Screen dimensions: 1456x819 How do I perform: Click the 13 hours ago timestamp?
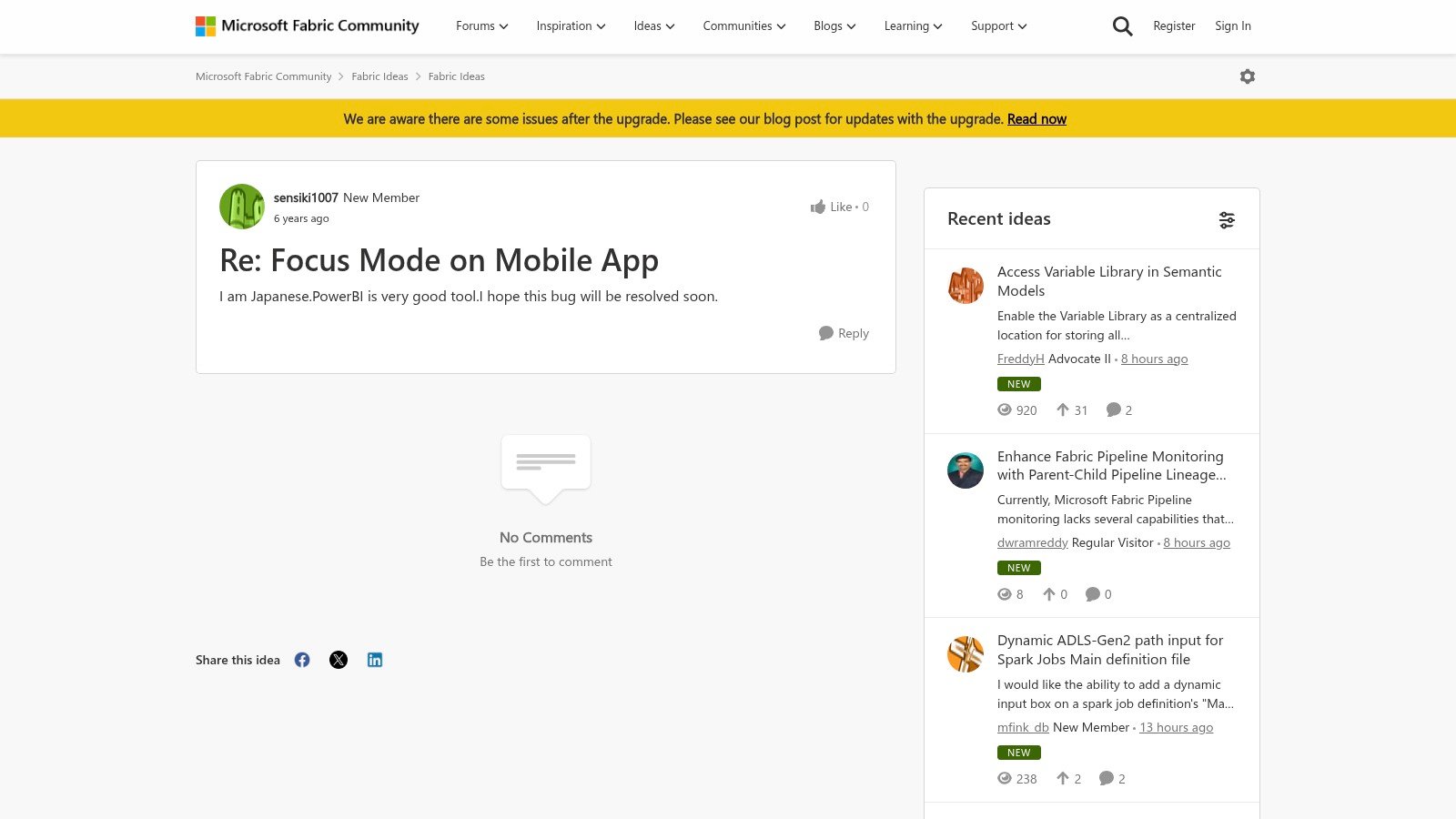(1177, 727)
